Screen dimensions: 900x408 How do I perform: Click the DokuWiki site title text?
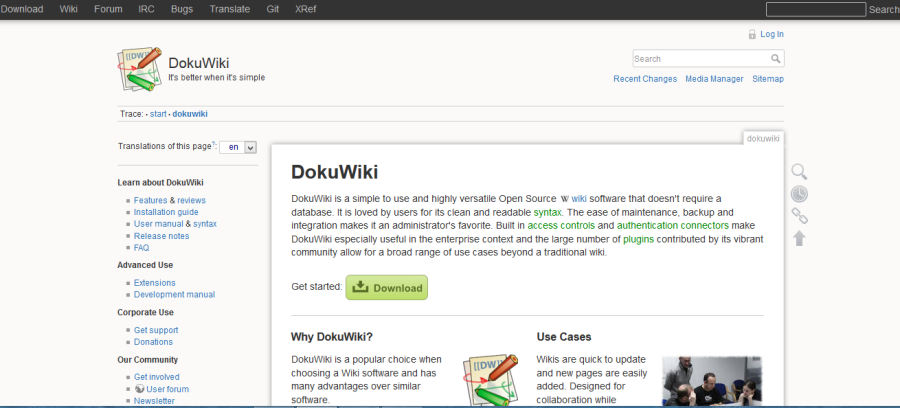coord(199,64)
